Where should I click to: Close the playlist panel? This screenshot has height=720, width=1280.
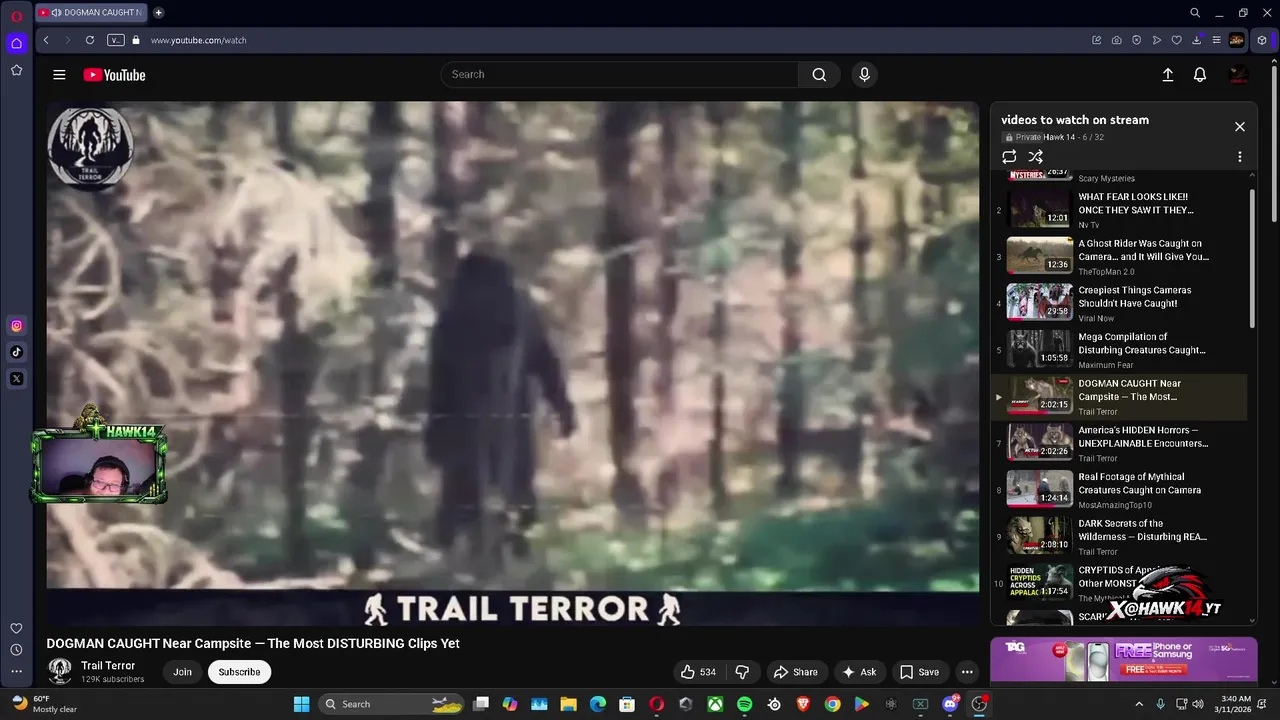1240,127
